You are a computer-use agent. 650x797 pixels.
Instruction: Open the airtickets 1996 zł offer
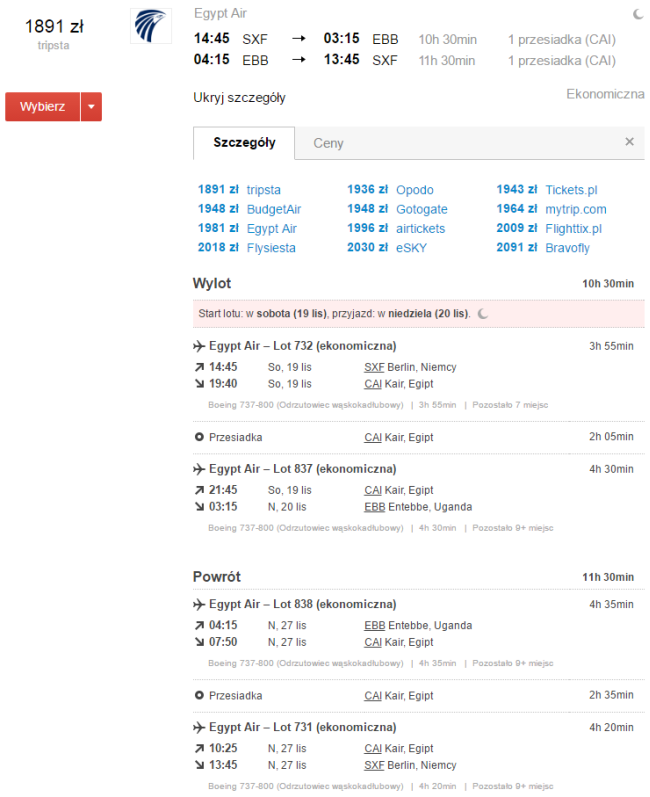tap(396, 228)
